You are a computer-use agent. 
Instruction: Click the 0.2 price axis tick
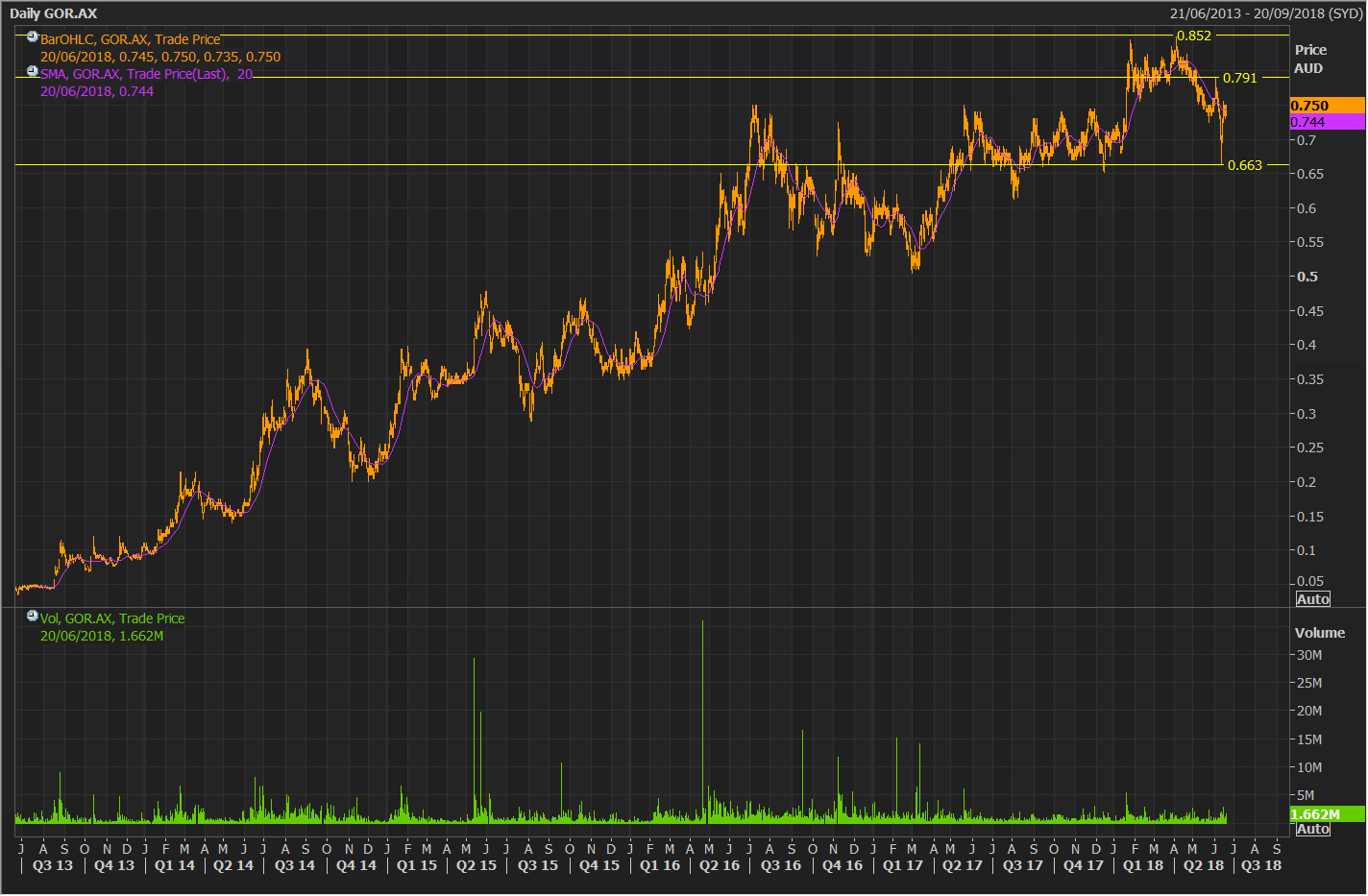point(1307,482)
